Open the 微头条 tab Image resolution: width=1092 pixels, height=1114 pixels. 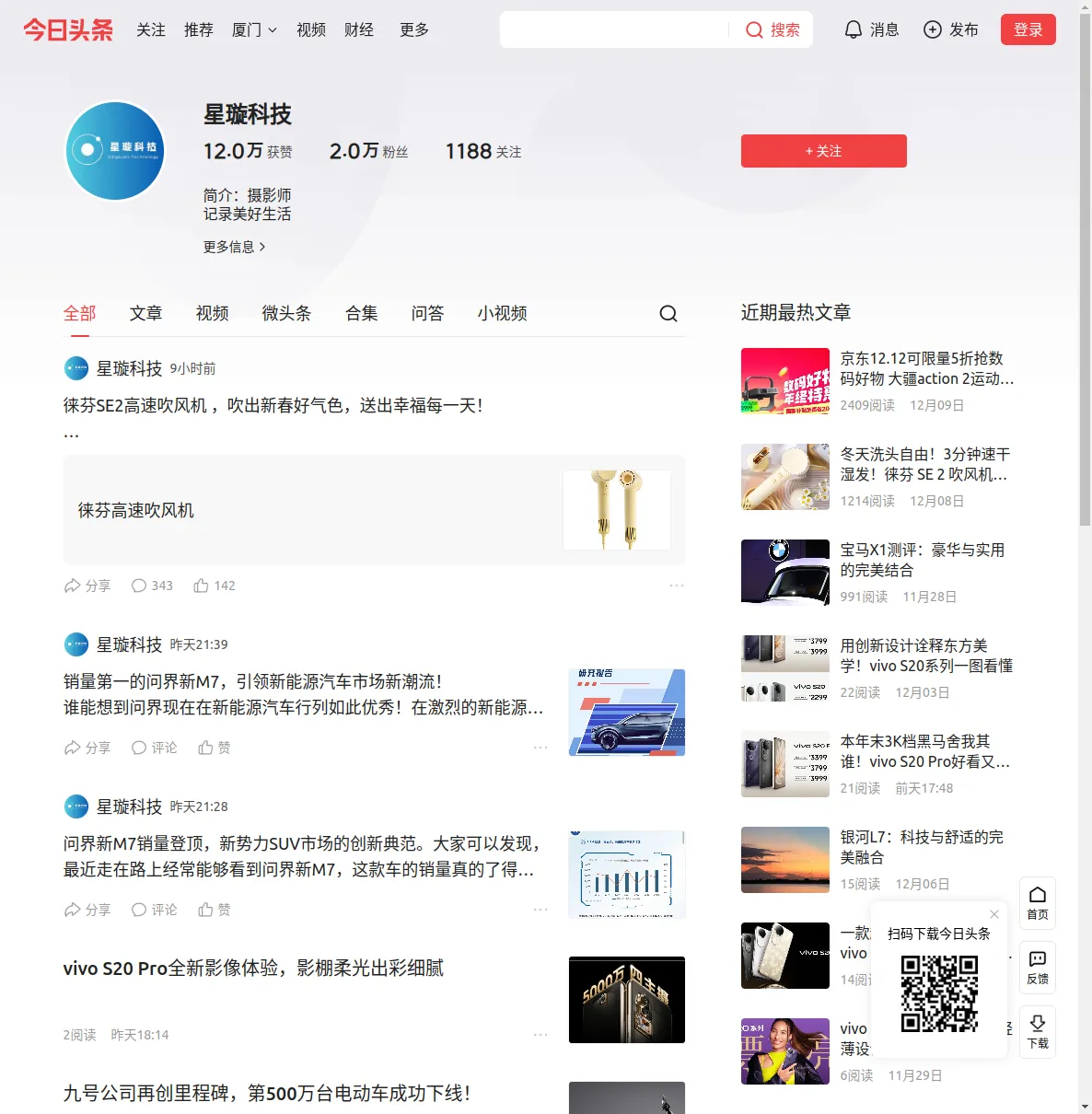pos(286,313)
